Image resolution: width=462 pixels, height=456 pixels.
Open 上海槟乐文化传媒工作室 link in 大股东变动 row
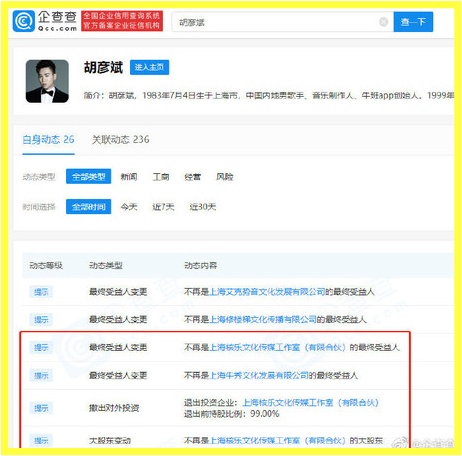278,441
